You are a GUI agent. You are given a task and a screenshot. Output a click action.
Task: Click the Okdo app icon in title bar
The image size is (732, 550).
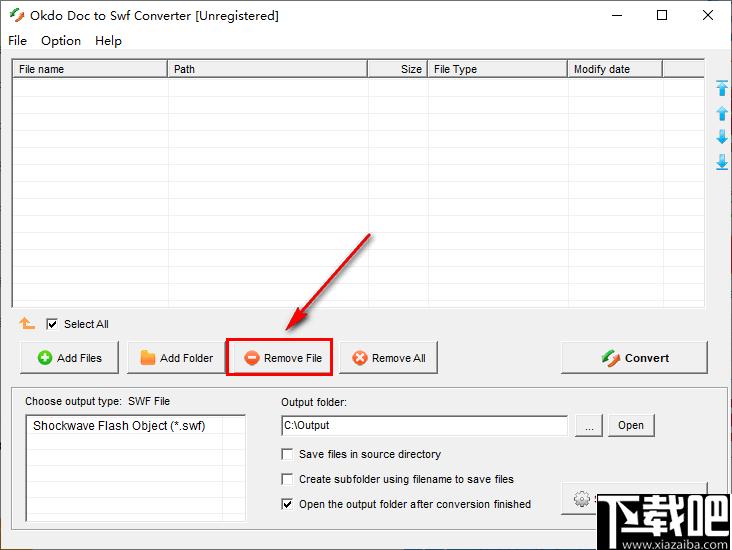click(x=17, y=15)
